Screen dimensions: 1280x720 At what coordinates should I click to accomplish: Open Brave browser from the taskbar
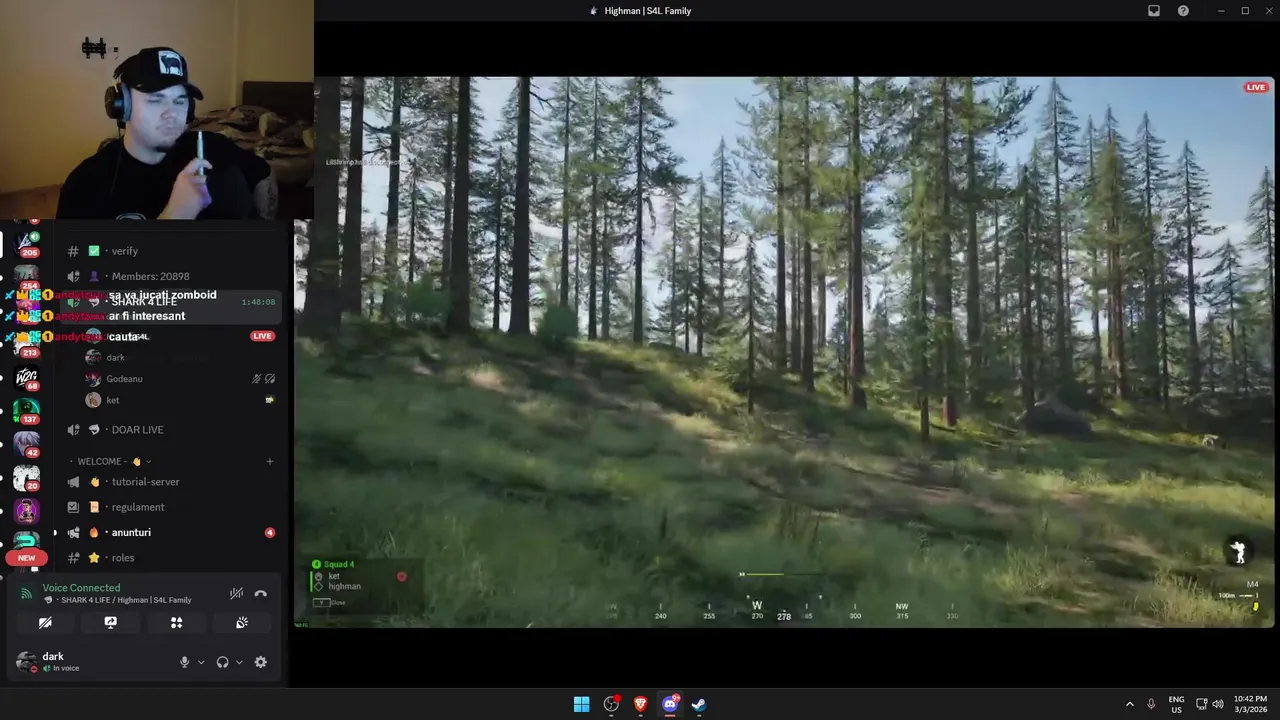640,704
